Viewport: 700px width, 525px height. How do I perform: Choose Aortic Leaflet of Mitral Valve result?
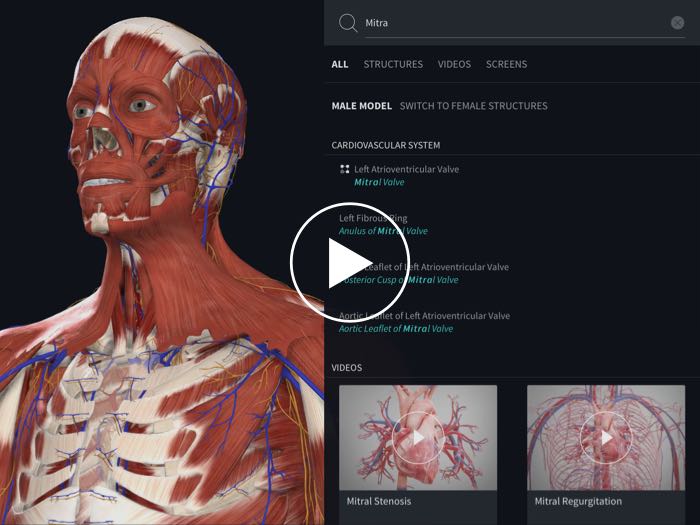point(396,329)
